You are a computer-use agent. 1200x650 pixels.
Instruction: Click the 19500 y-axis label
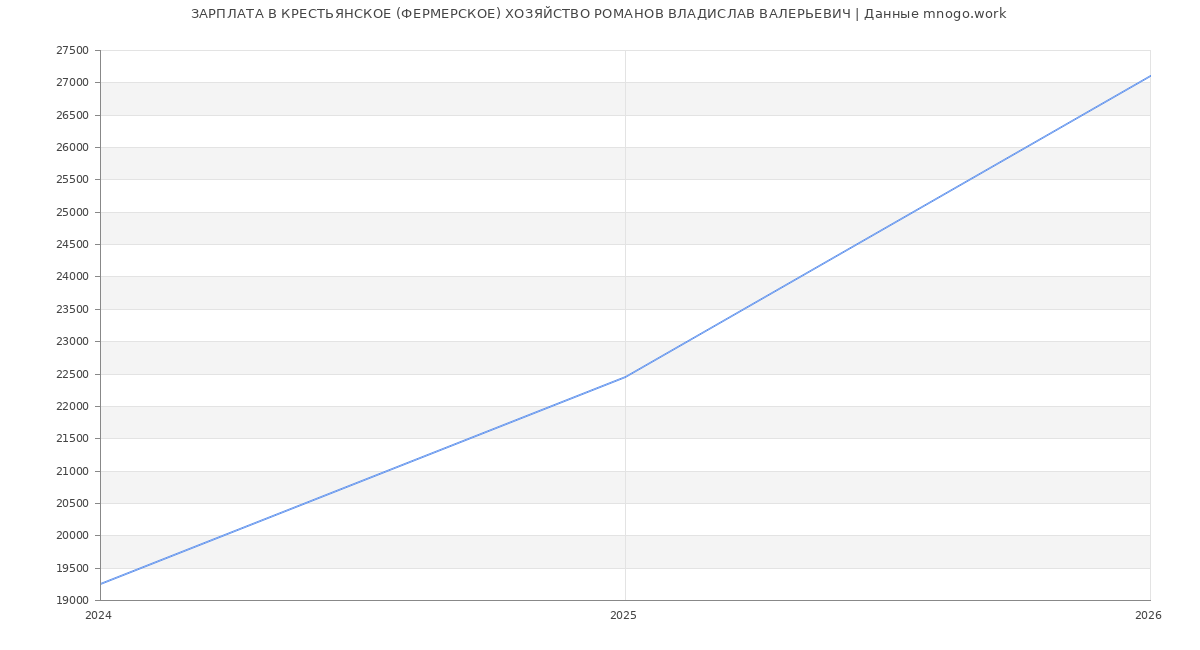tap(72, 568)
